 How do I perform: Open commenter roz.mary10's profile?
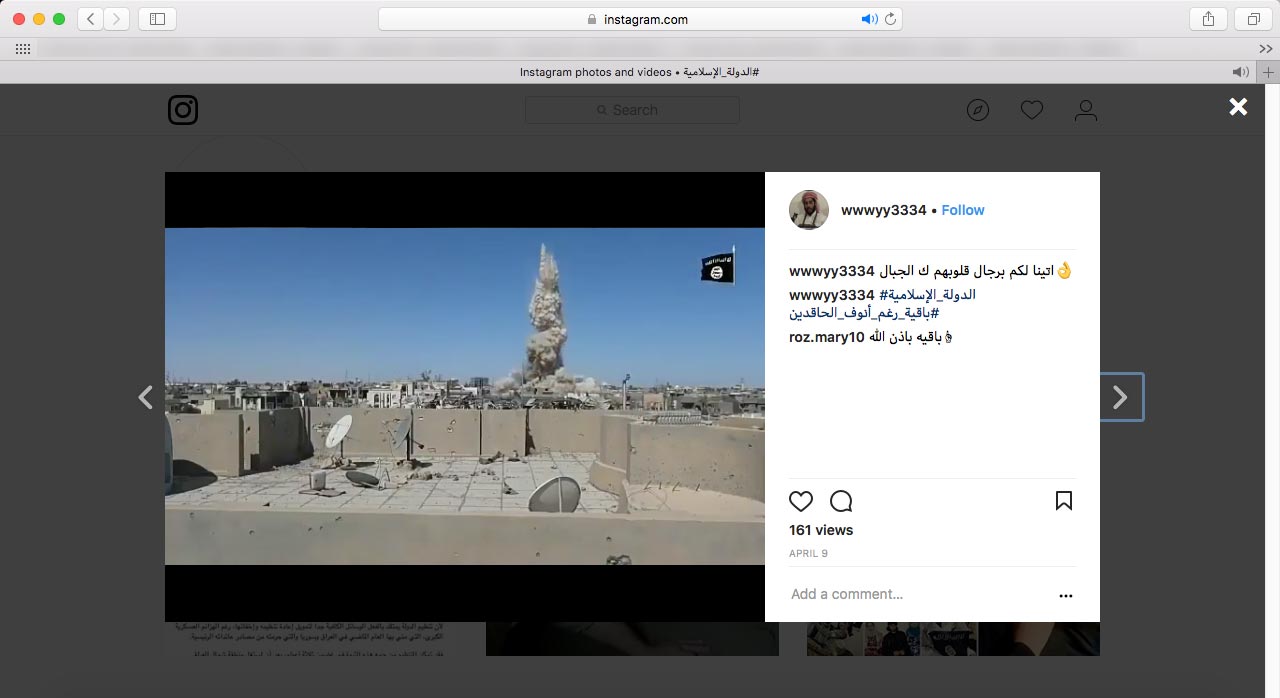[x=826, y=337]
